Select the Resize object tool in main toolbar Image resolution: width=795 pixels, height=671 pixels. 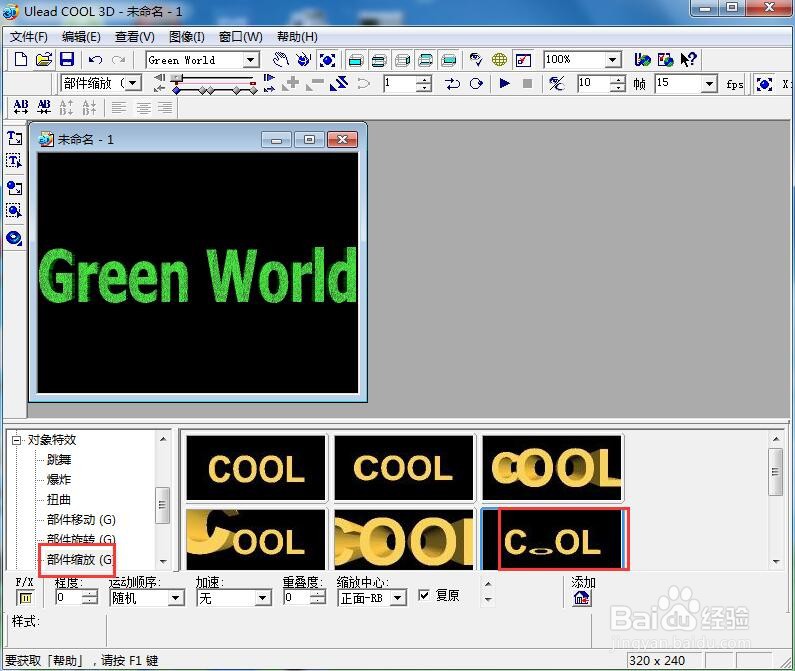[x=327, y=60]
